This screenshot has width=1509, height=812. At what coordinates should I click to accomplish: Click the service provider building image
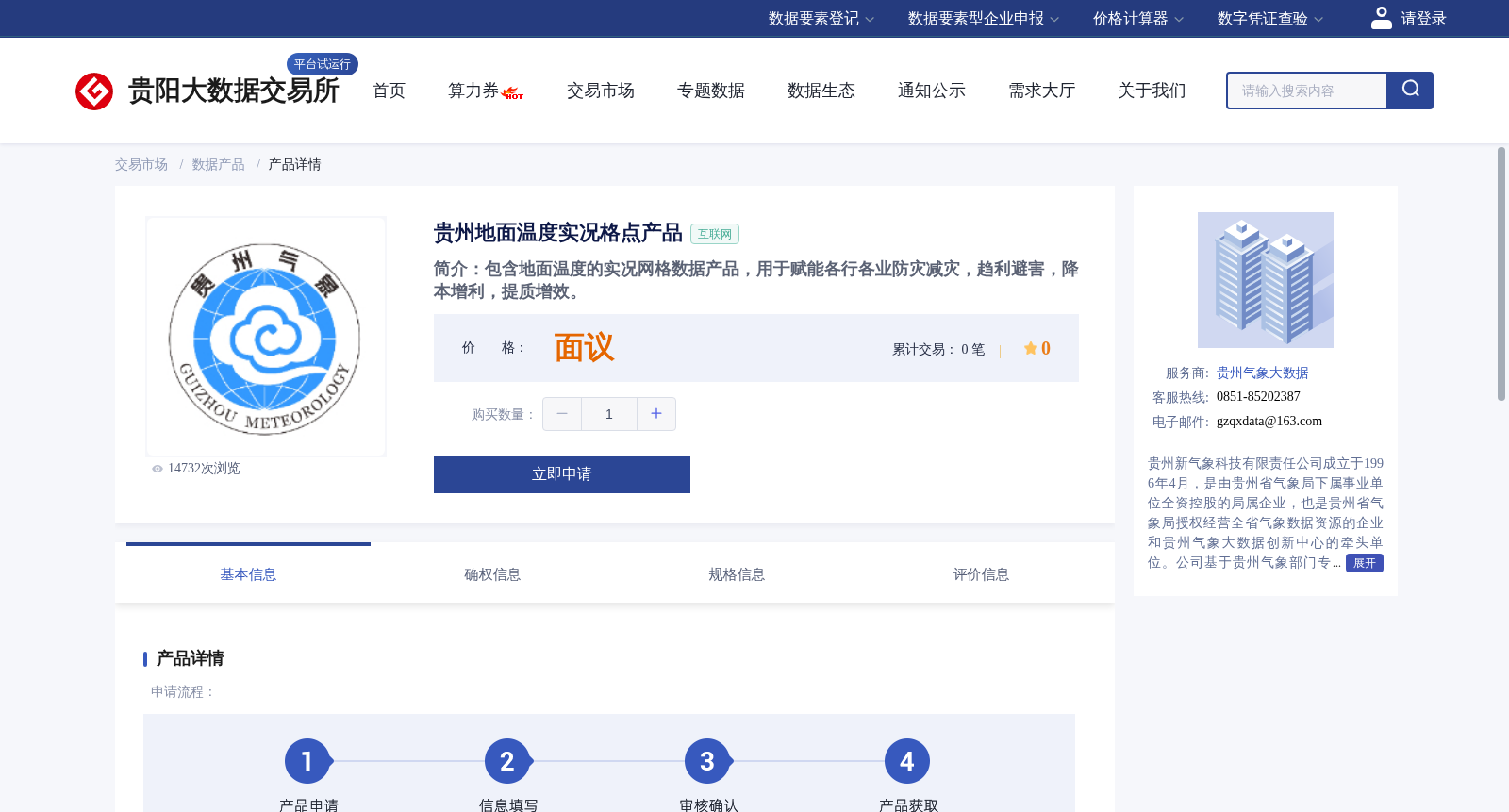(1265, 280)
